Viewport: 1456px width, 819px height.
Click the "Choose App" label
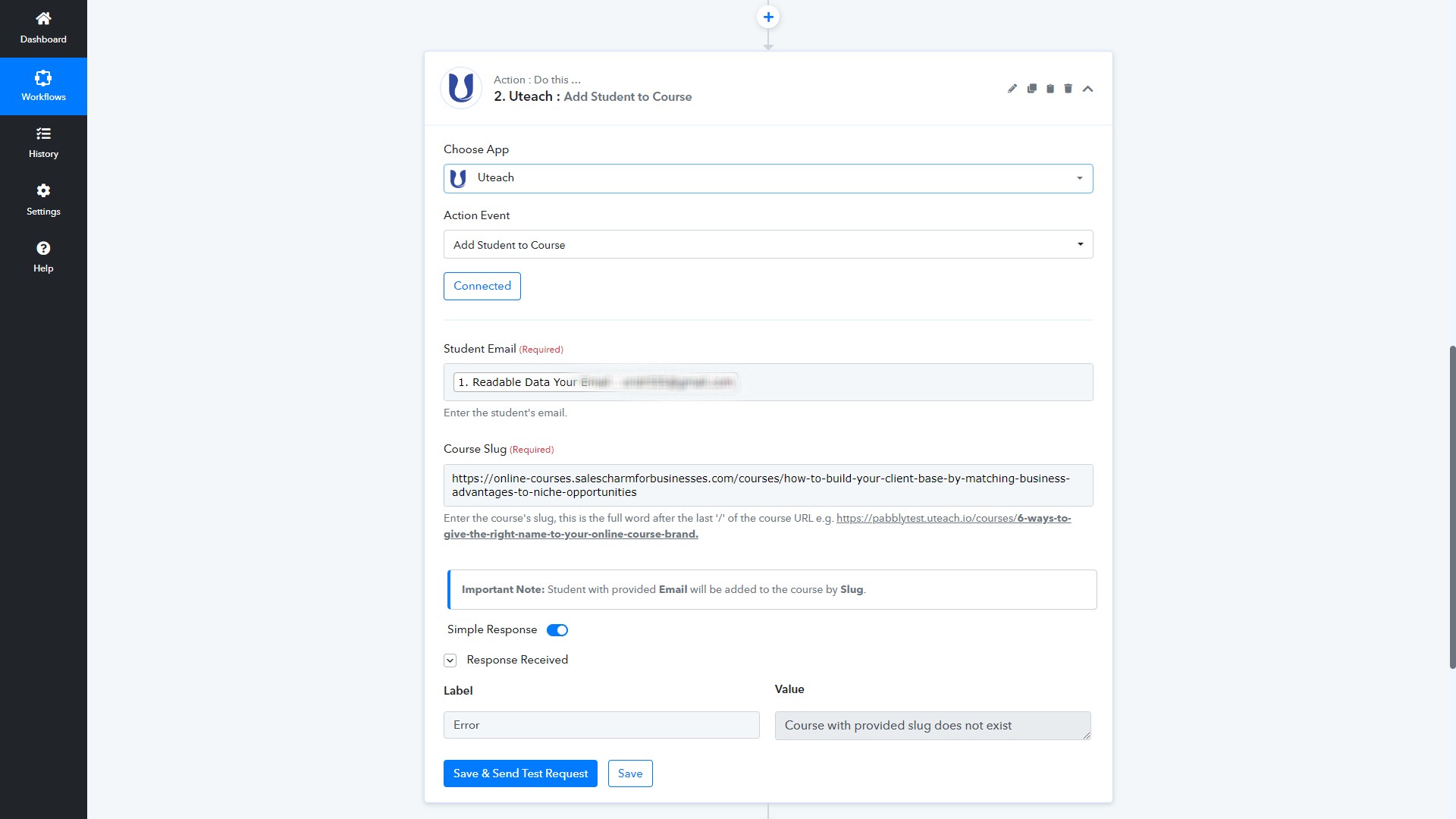coord(476,149)
